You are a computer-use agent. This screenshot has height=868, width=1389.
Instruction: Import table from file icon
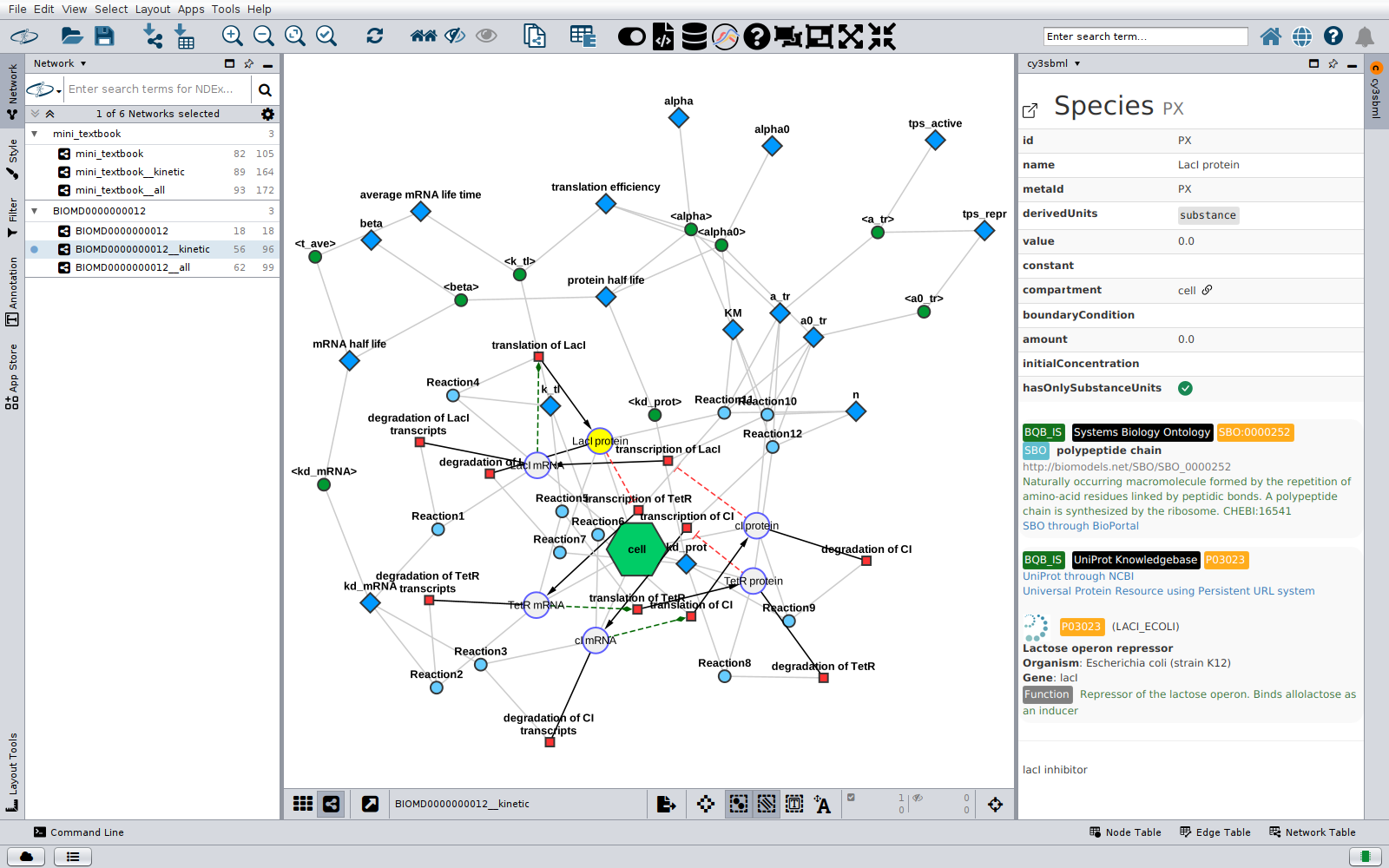click(x=184, y=36)
